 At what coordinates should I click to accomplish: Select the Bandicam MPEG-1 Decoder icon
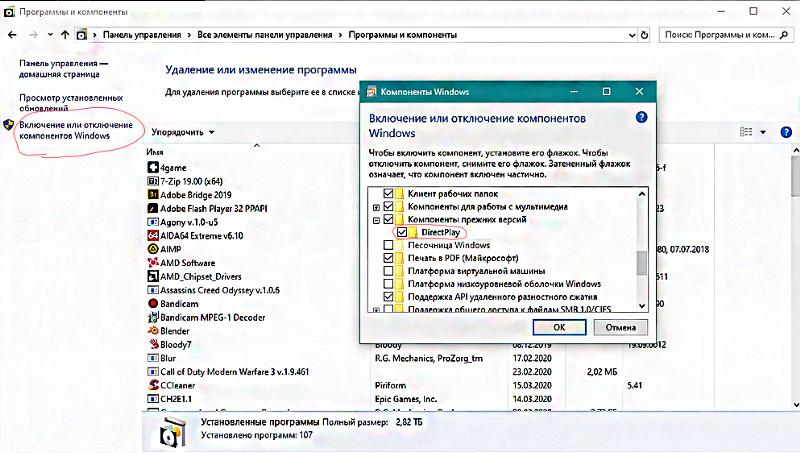(x=153, y=317)
